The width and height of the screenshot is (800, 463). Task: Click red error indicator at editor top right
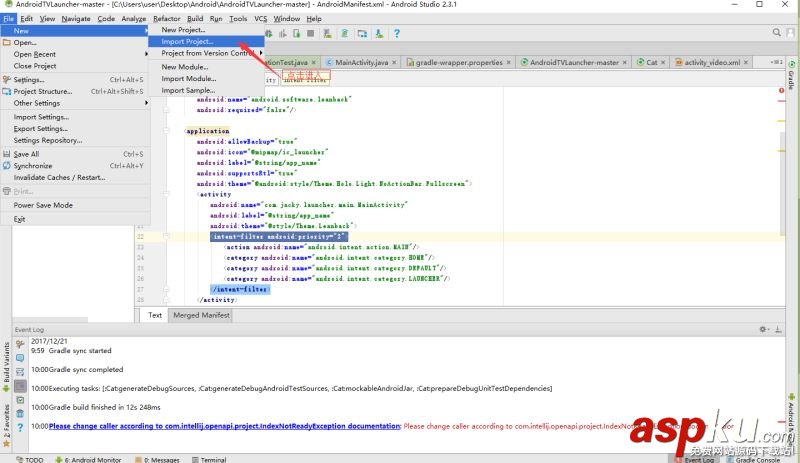point(782,90)
